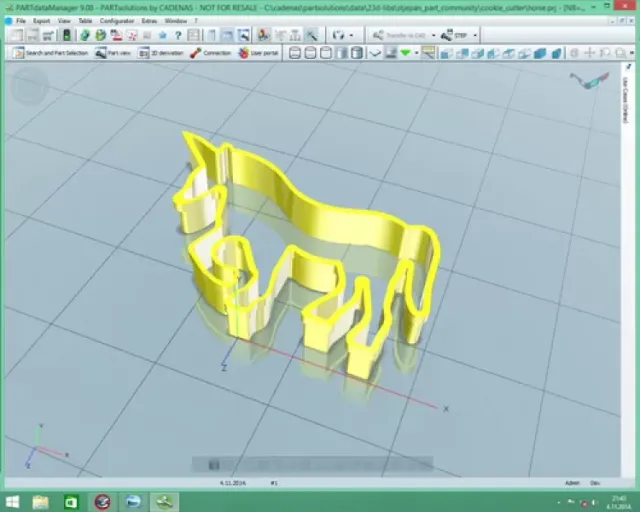Click the blue star favorites icon

[162, 36]
